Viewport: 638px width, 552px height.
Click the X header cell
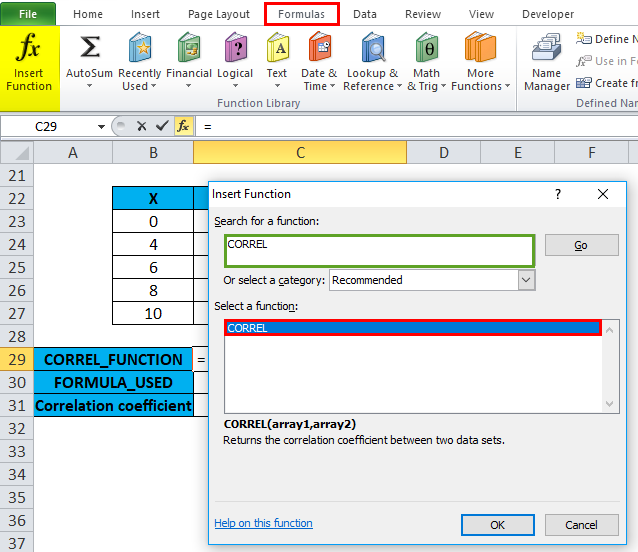click(153, 199)
